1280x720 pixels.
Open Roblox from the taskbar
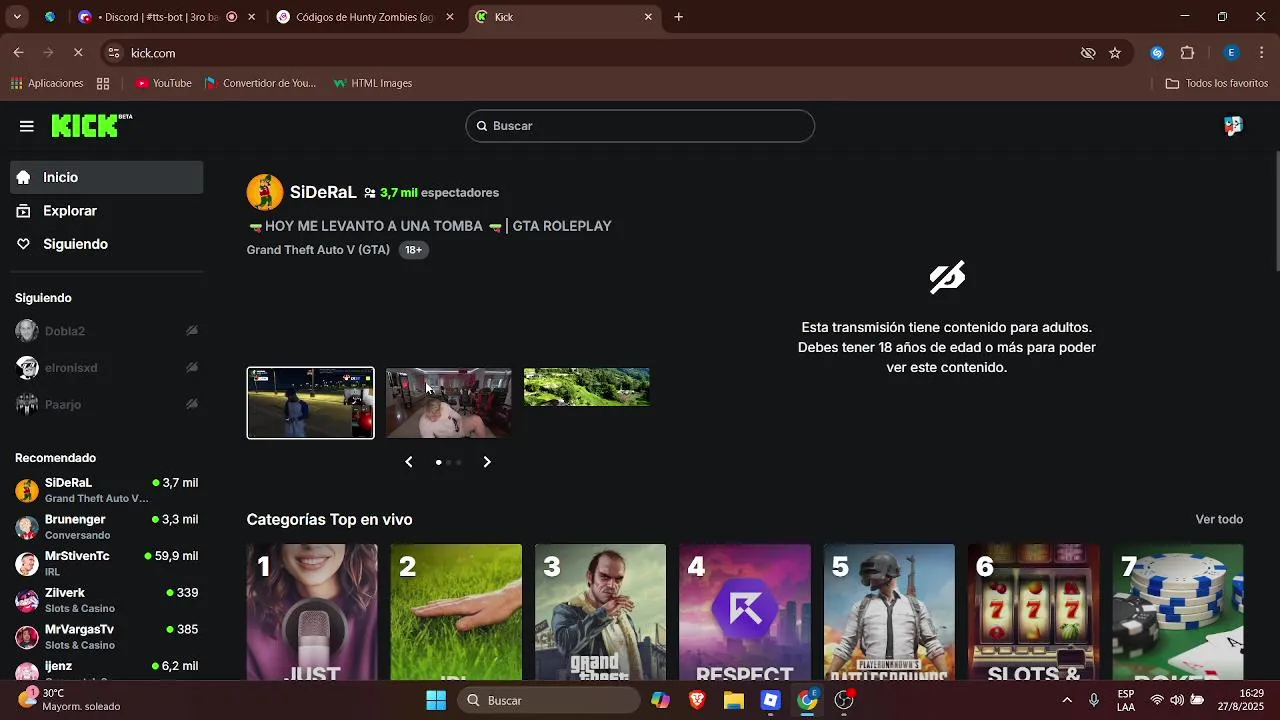770,700
